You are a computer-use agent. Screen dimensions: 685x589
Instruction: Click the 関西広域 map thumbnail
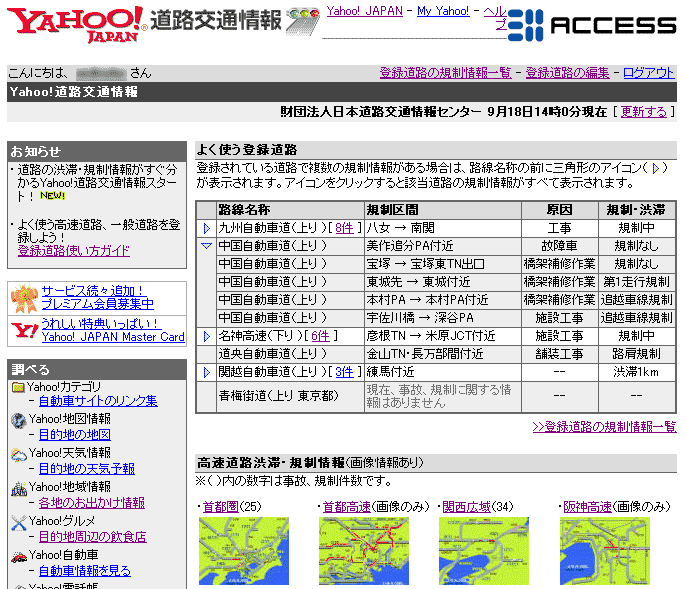[484, 551]
